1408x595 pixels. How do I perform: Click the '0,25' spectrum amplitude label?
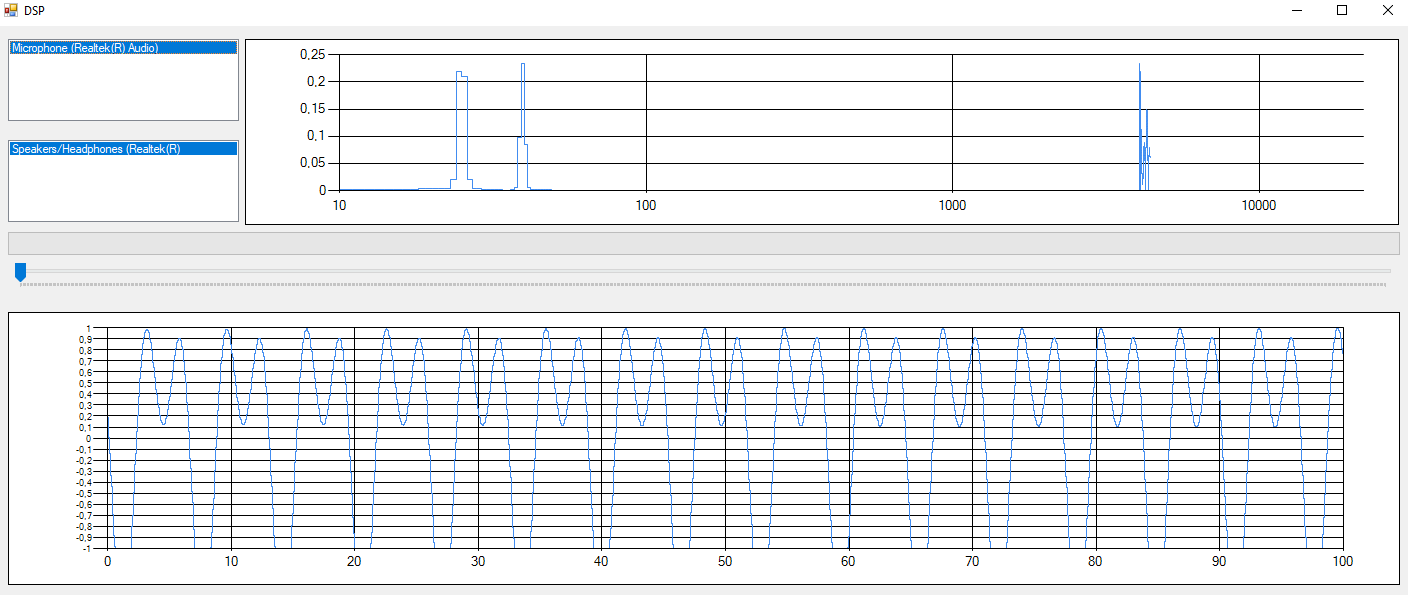(x=313, y=54)
